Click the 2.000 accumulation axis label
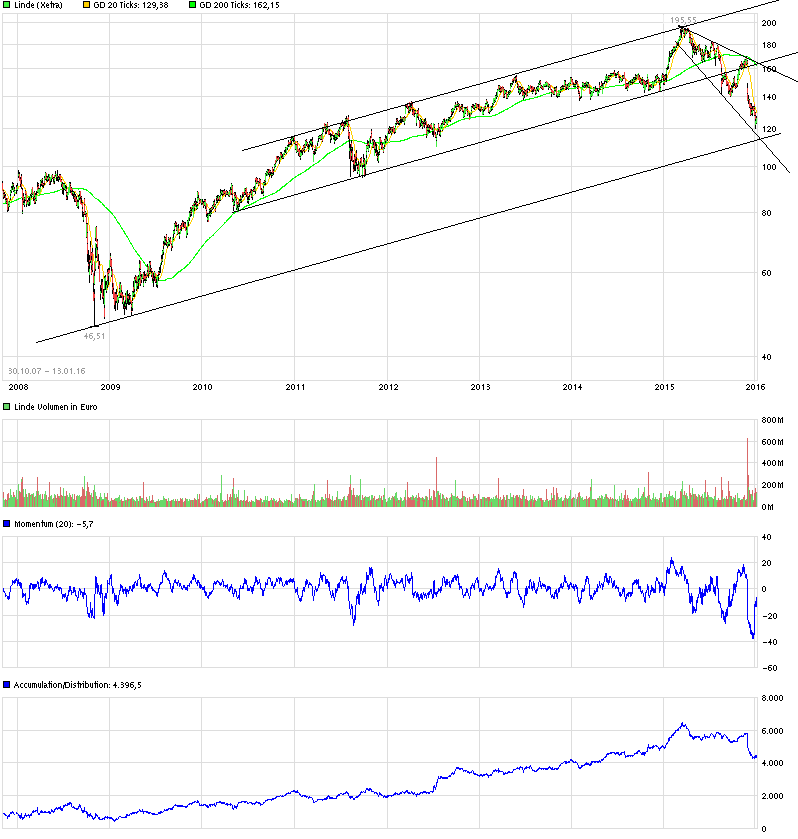798x839 pixels. (773, 796)
